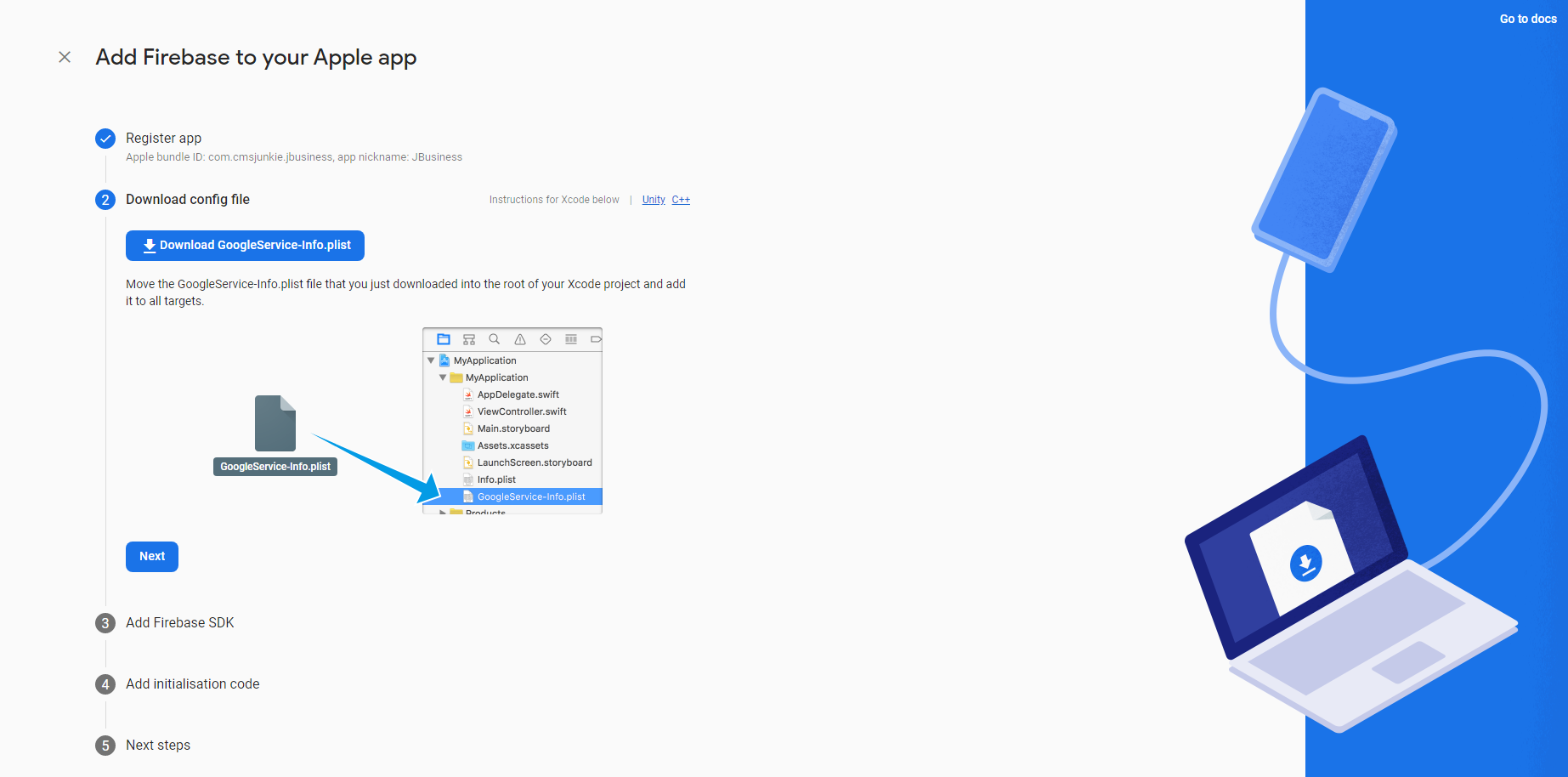
Task: Click the step 4 number badge
Action: [105, 684]
